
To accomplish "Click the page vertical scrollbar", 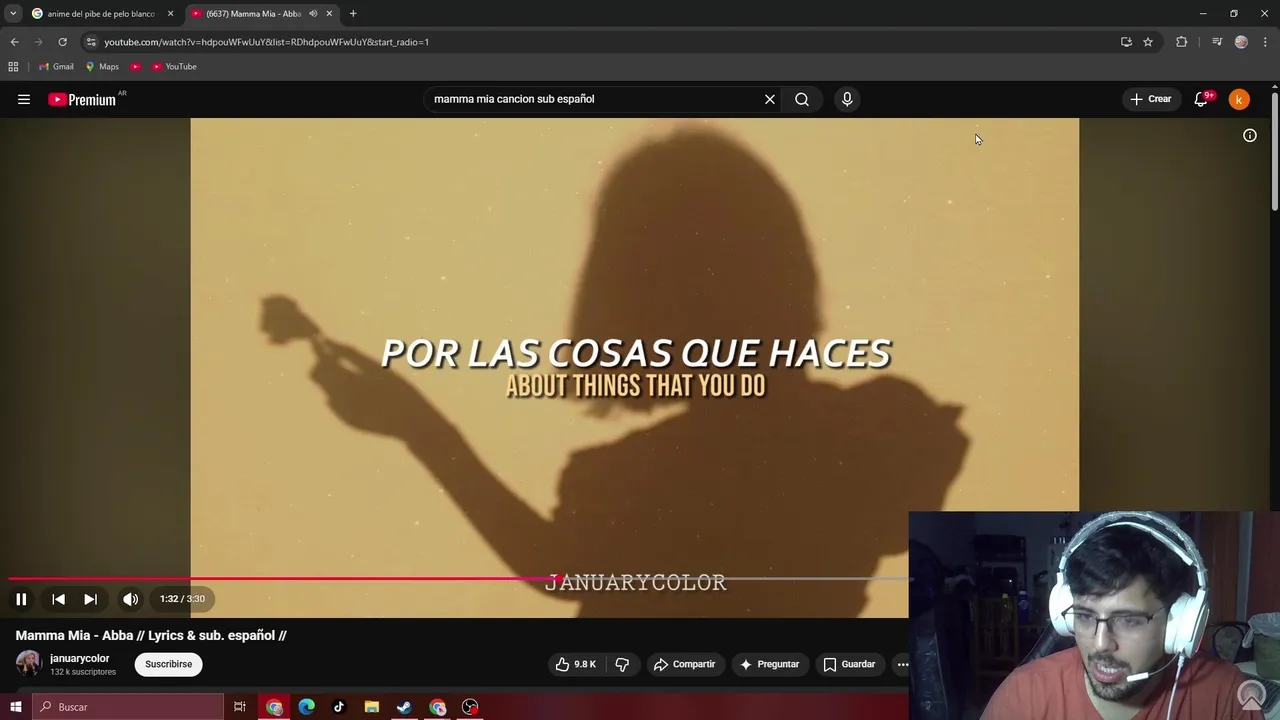I will pos(1275,150).
